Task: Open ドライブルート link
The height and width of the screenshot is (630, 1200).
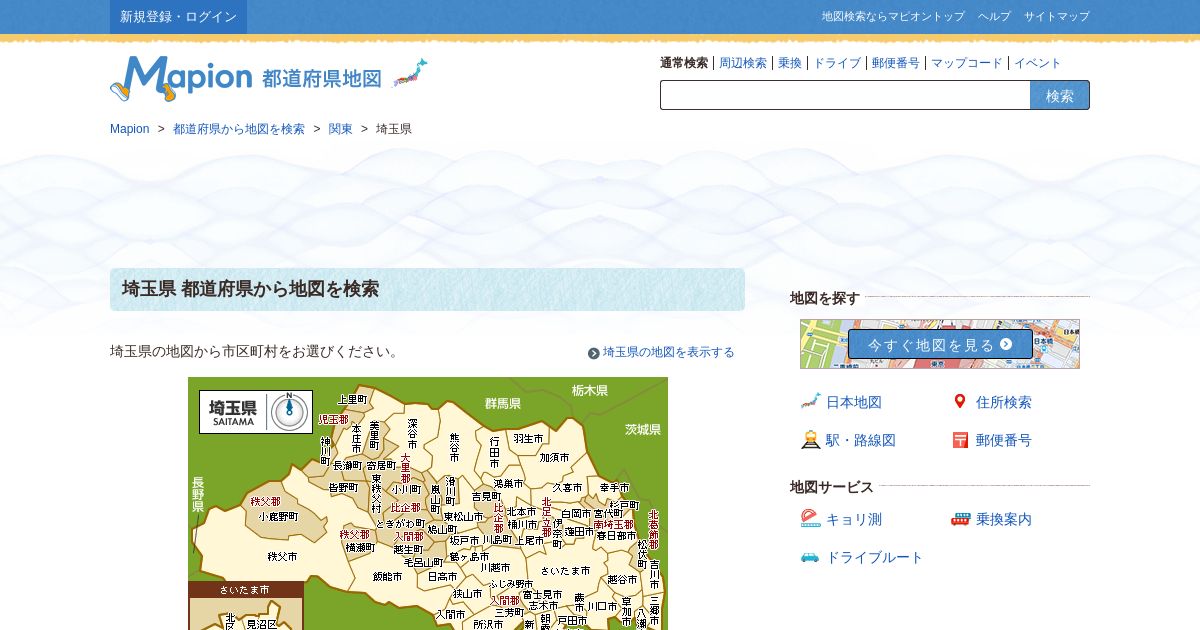Action: [x=875, y=557]
